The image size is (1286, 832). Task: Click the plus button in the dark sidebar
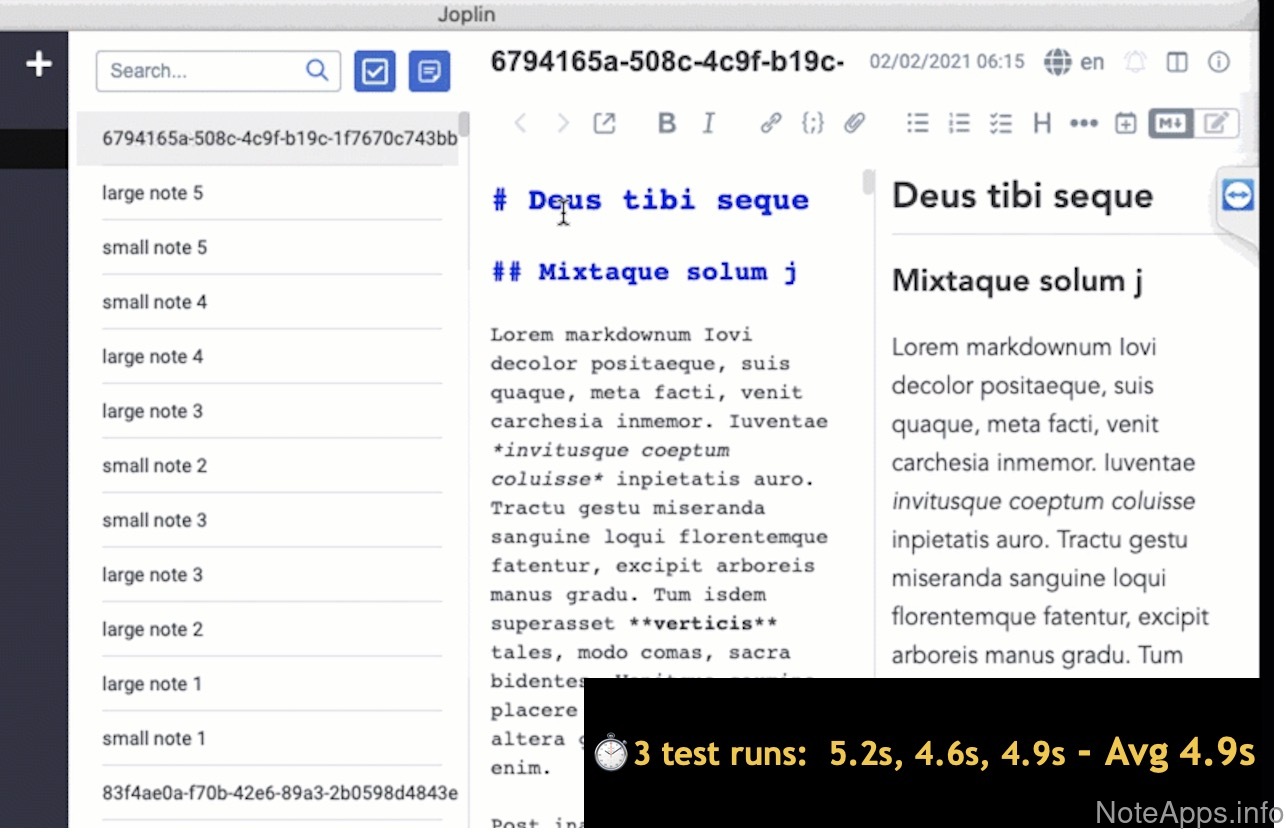(x=38, y=65)
